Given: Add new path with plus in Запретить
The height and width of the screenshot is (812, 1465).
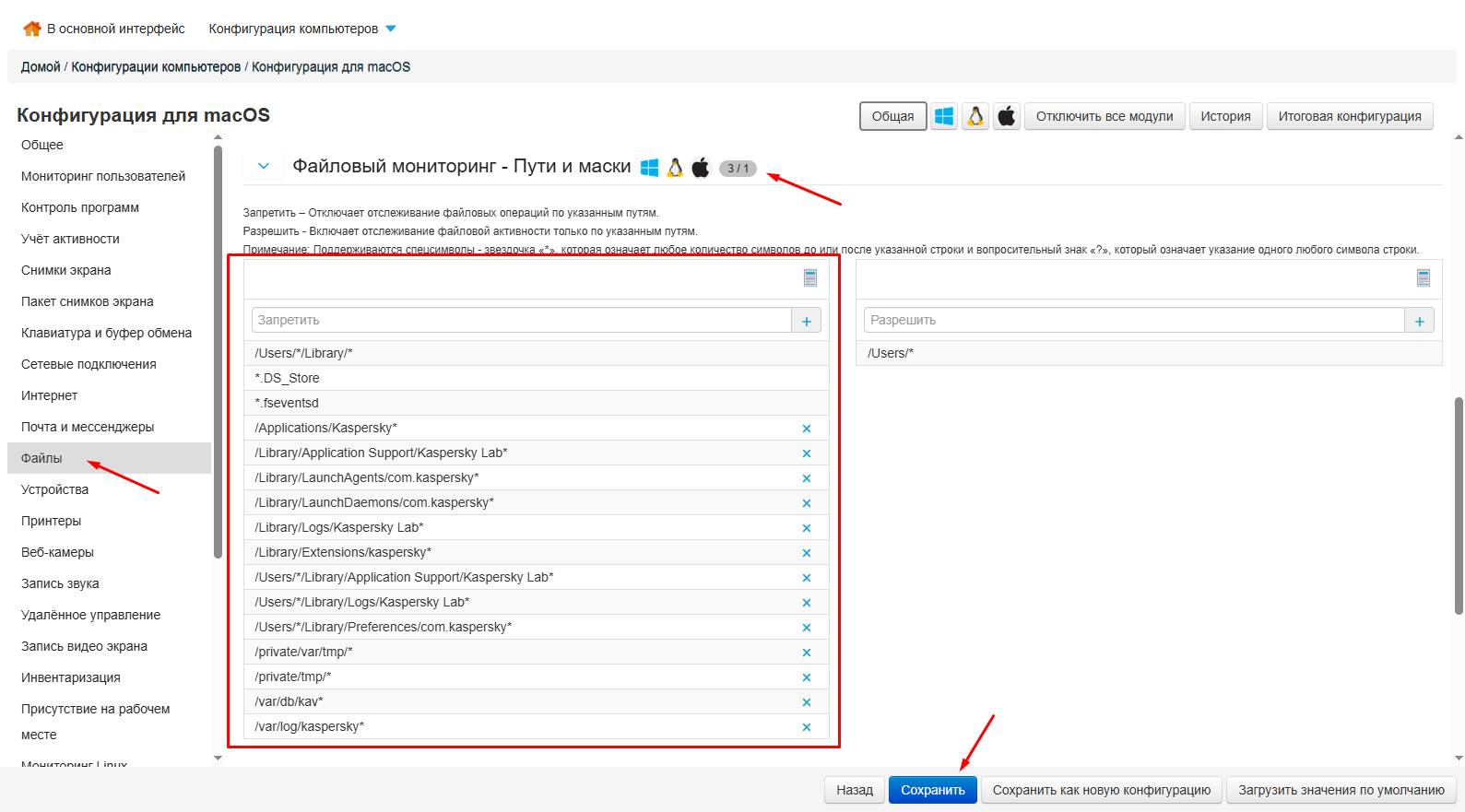Looking at the screenshot, I should 806,321.
